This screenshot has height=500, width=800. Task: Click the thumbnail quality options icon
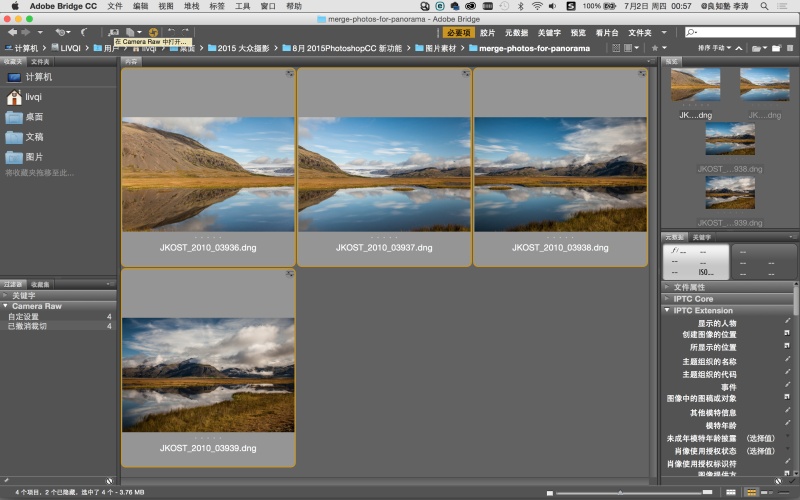632,48
